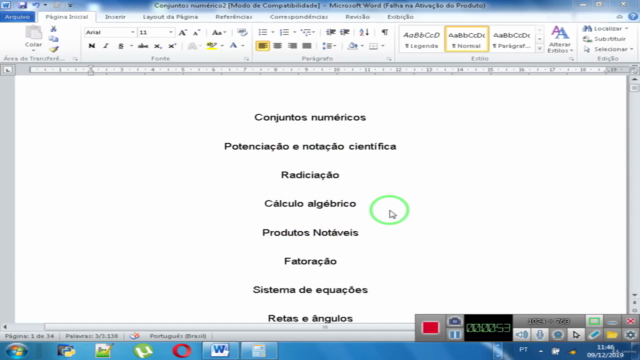Expand the styles gallery More arrow
This screenshot has height=360, width=640.
pyautogui.click(x=540, y=49)
